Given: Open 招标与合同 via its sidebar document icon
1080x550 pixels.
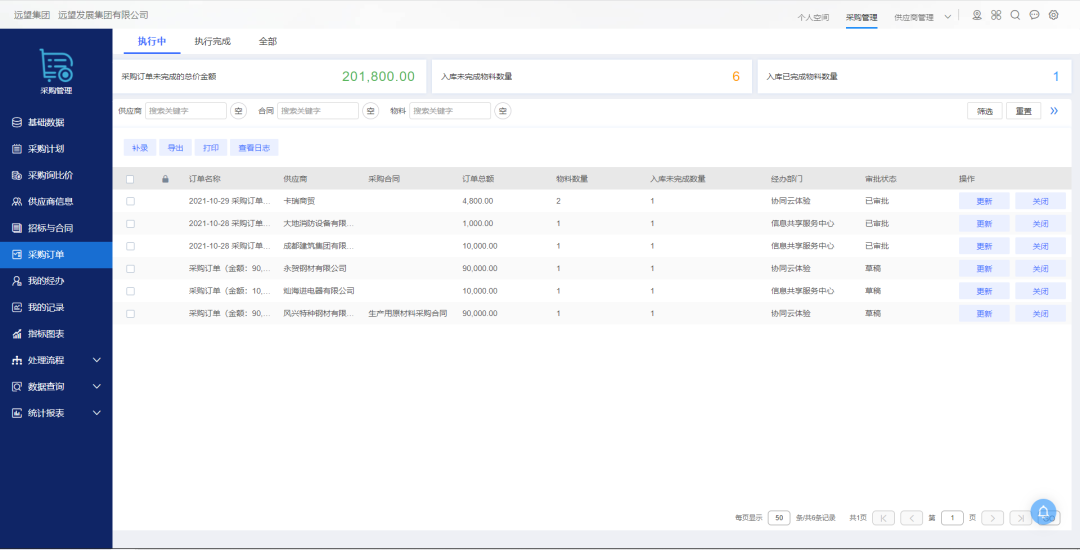Looking at the screenshot, I should click(x=17, y=228).
